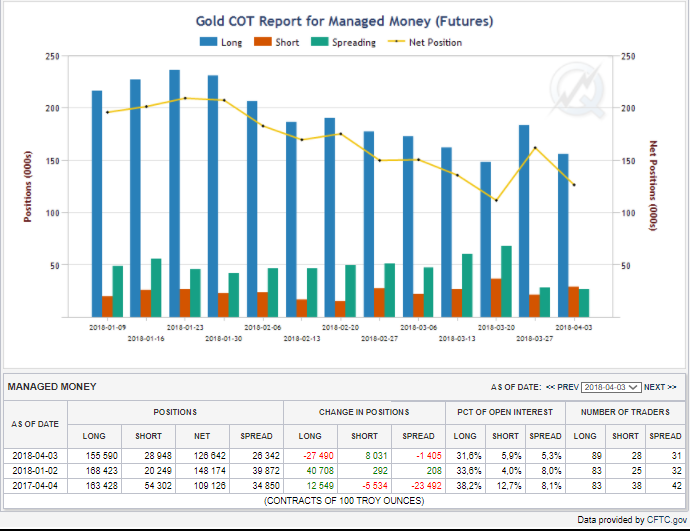Go to next report date with NEXT >>
Viewport: 690px width, 531px height.
tap(660, 387)
